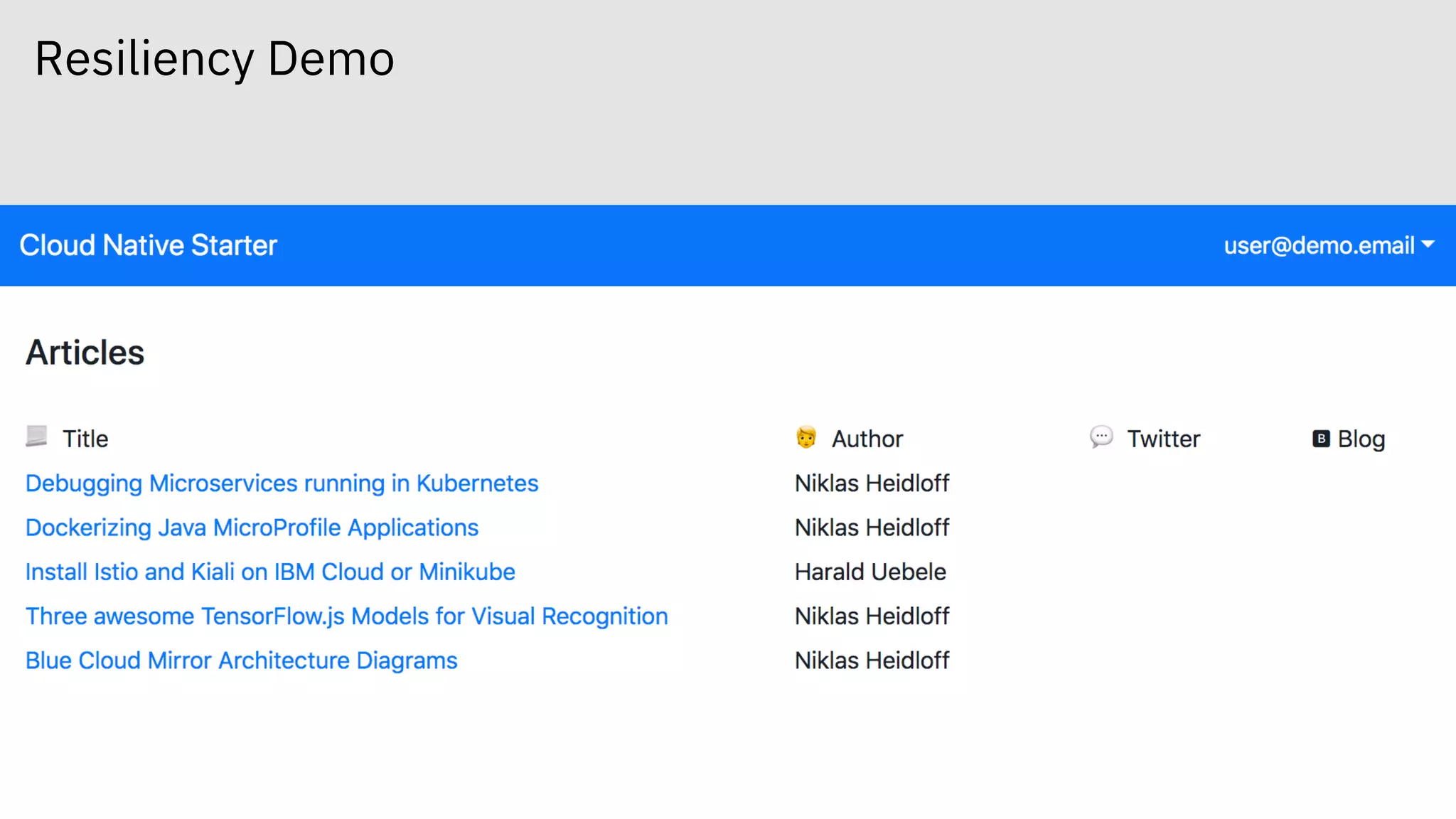Click the B icon beside Blog
The image size is (1456, 819).
tap(1321, 439)
